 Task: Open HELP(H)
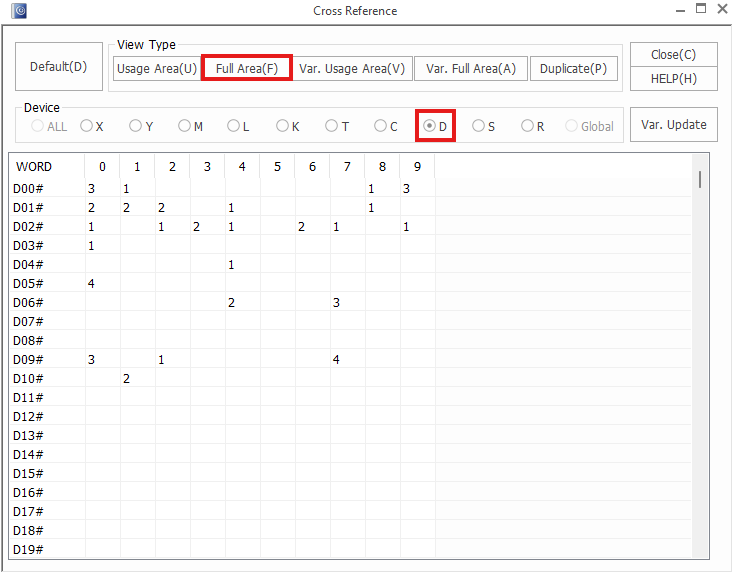click(x=673, y=79)
